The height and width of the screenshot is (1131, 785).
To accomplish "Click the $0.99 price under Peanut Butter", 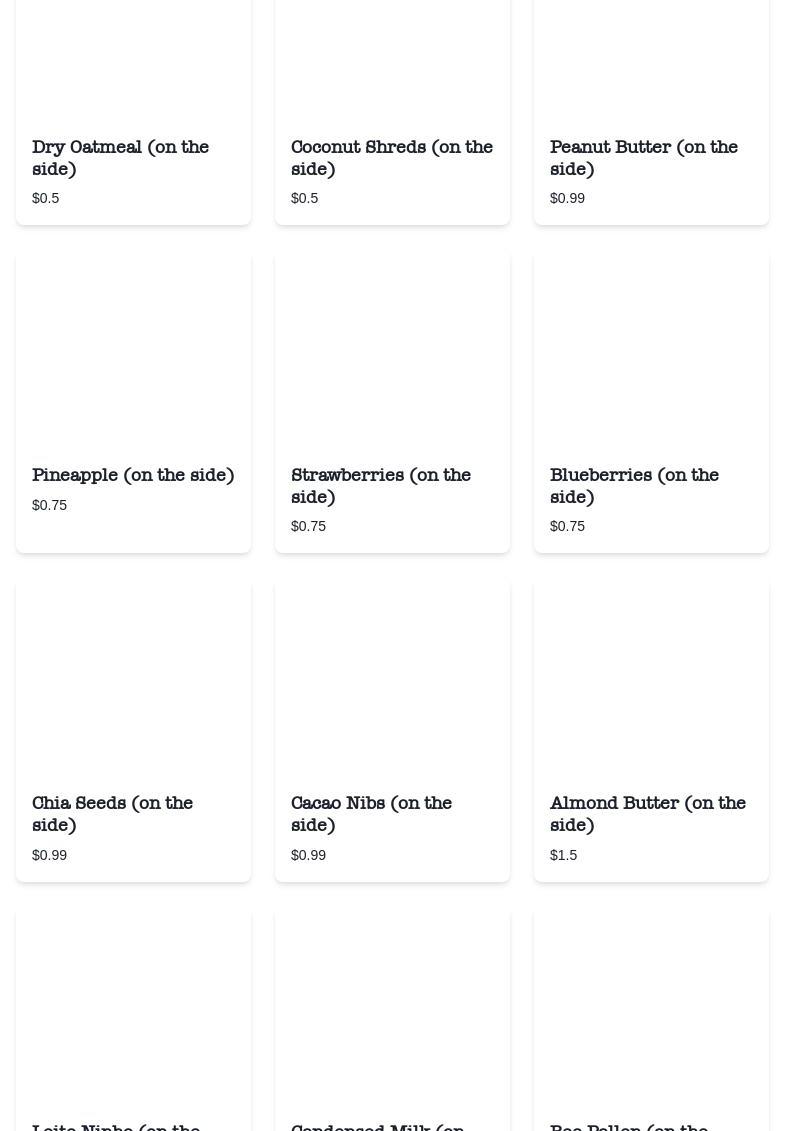I will point(567,198).
